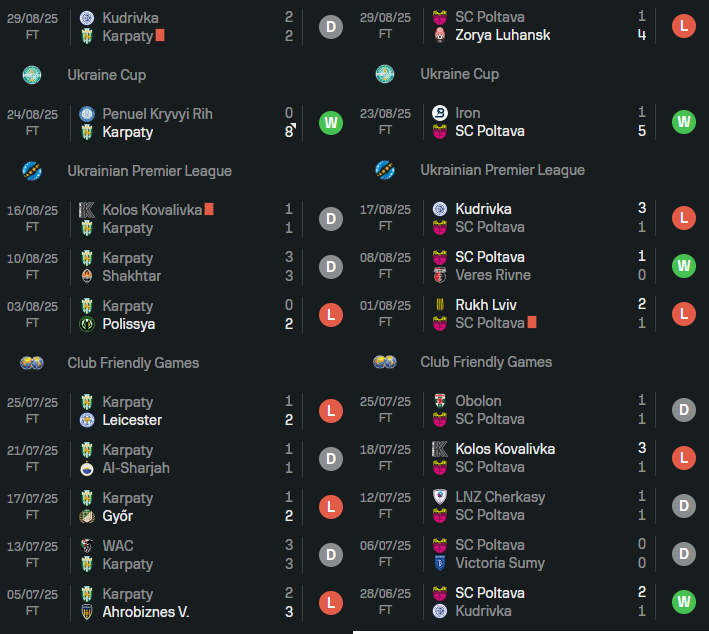Click the LNZ Cherkasy team logo

(440, 497)
